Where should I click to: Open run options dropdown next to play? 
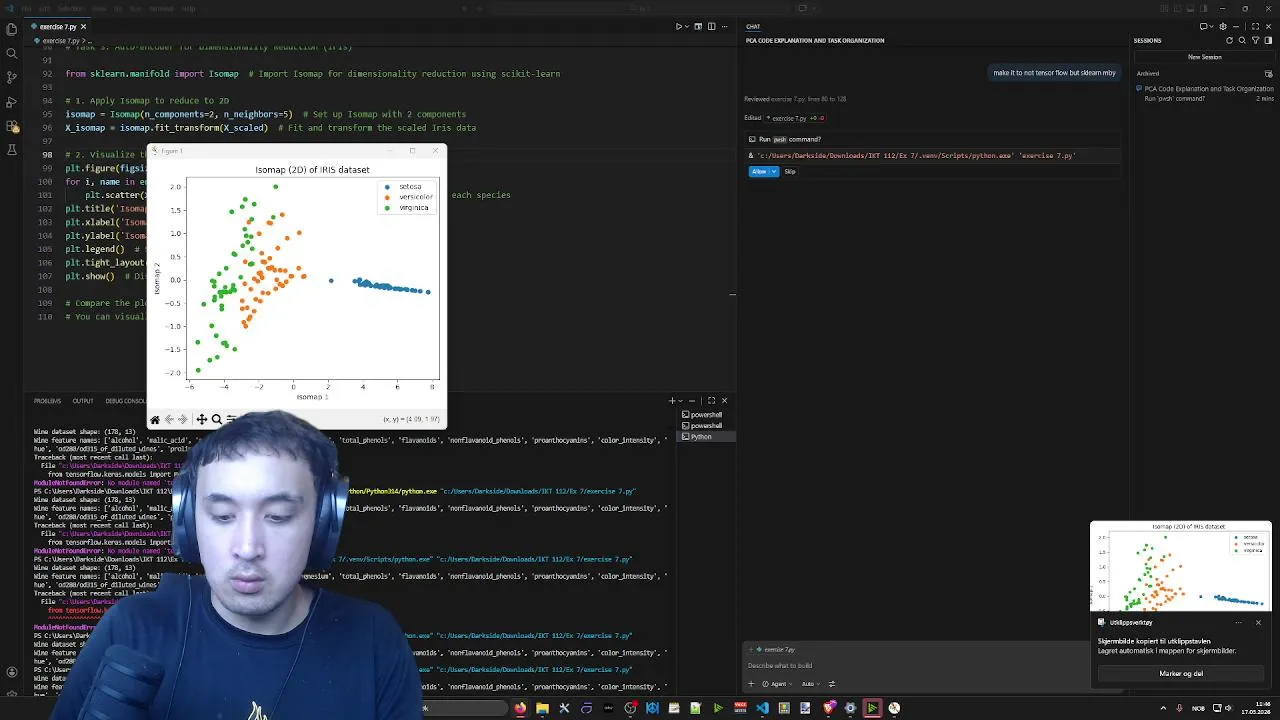pos(687,26)
